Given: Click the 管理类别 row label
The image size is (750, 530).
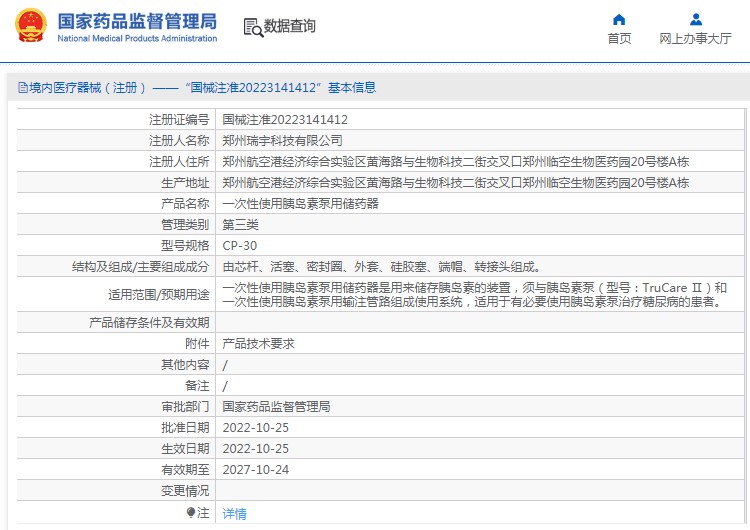Looking at the screenshot, I should point(185,225).
